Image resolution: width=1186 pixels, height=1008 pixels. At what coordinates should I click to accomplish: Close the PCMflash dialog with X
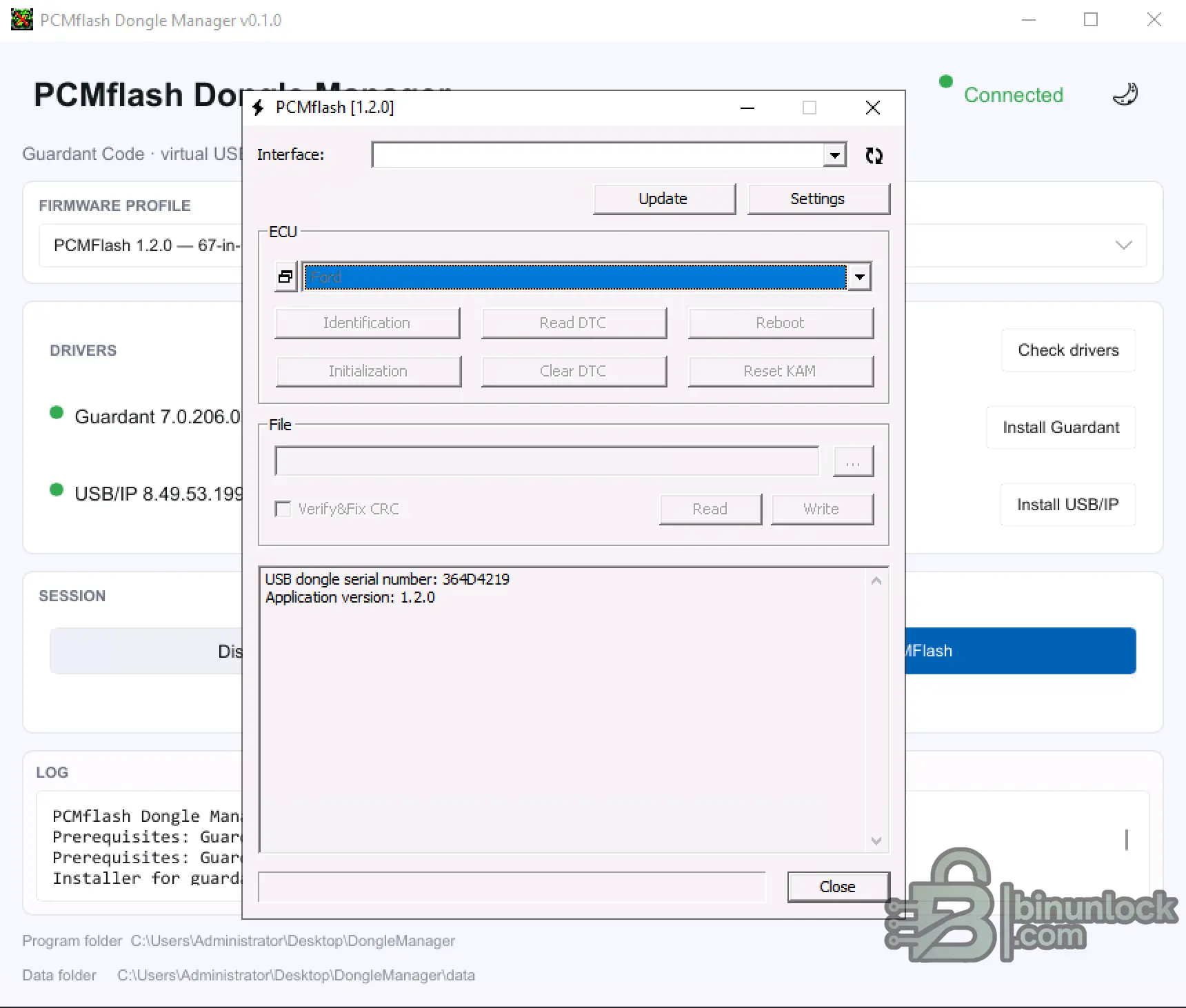(873, 108)
